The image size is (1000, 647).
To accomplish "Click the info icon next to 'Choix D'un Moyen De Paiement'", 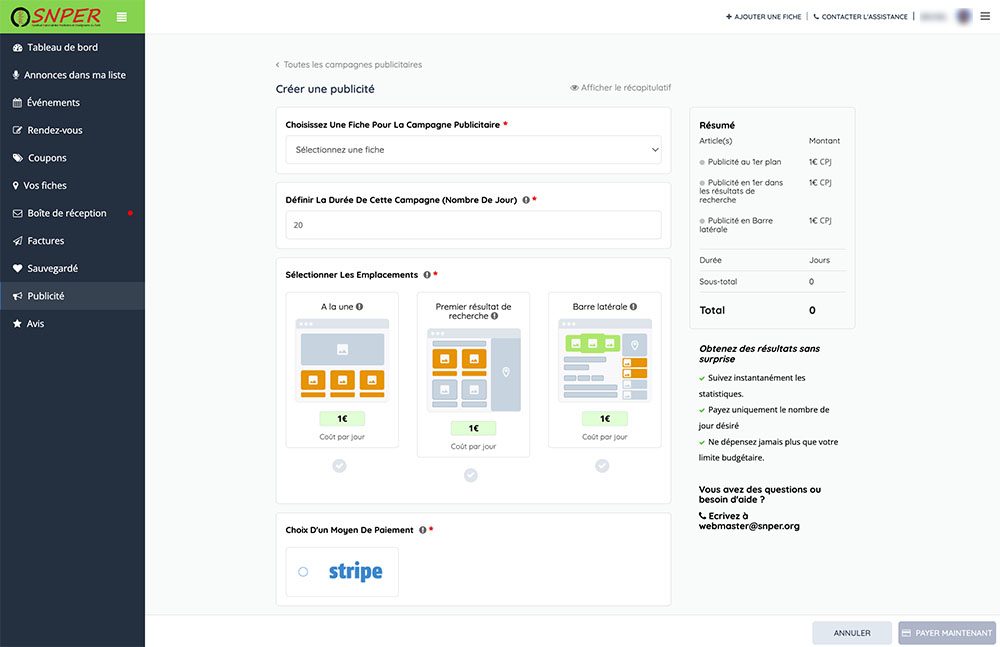I will tap(423, 530).
